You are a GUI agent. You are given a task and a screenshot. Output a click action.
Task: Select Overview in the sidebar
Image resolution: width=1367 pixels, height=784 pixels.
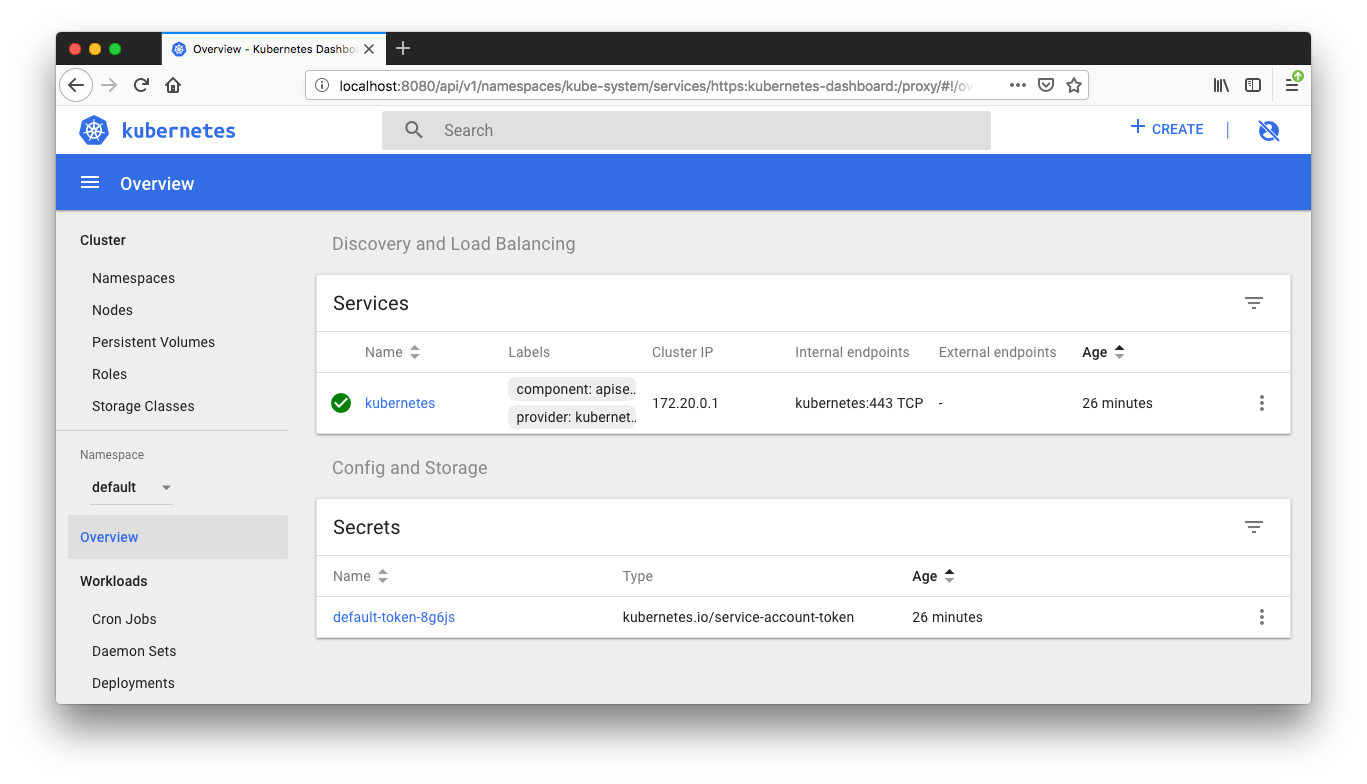(178, 537)
